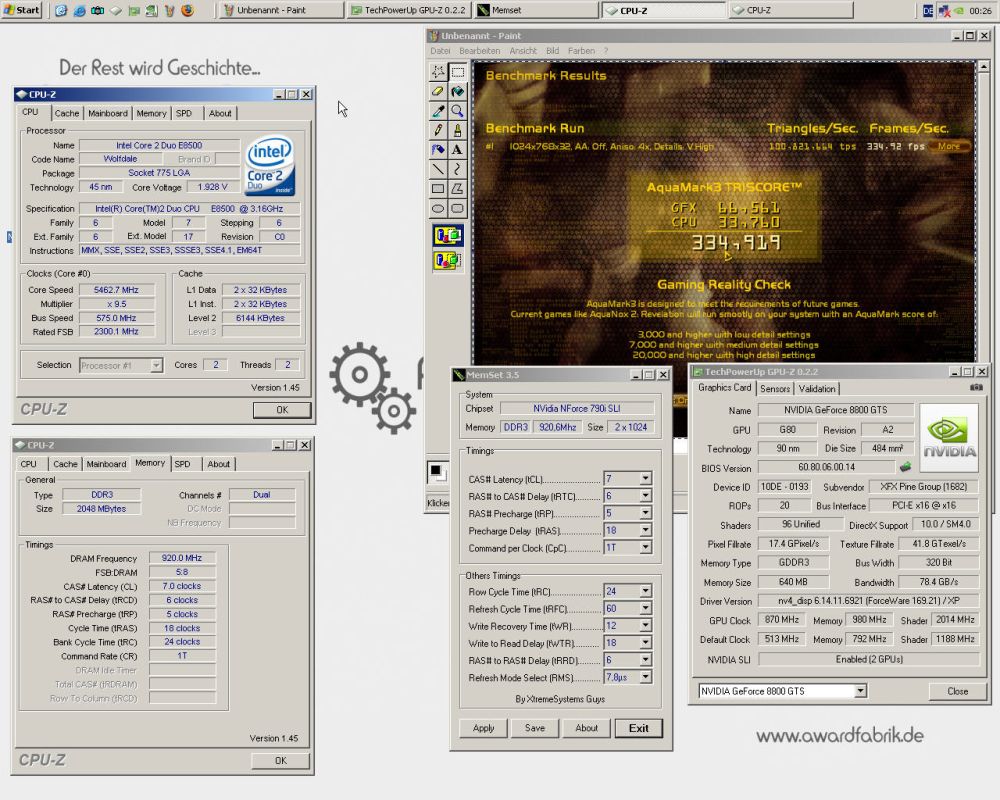Choose the opaque selection option in Paint
Screen dimensions: 1000x800
[x=448, y=235]
